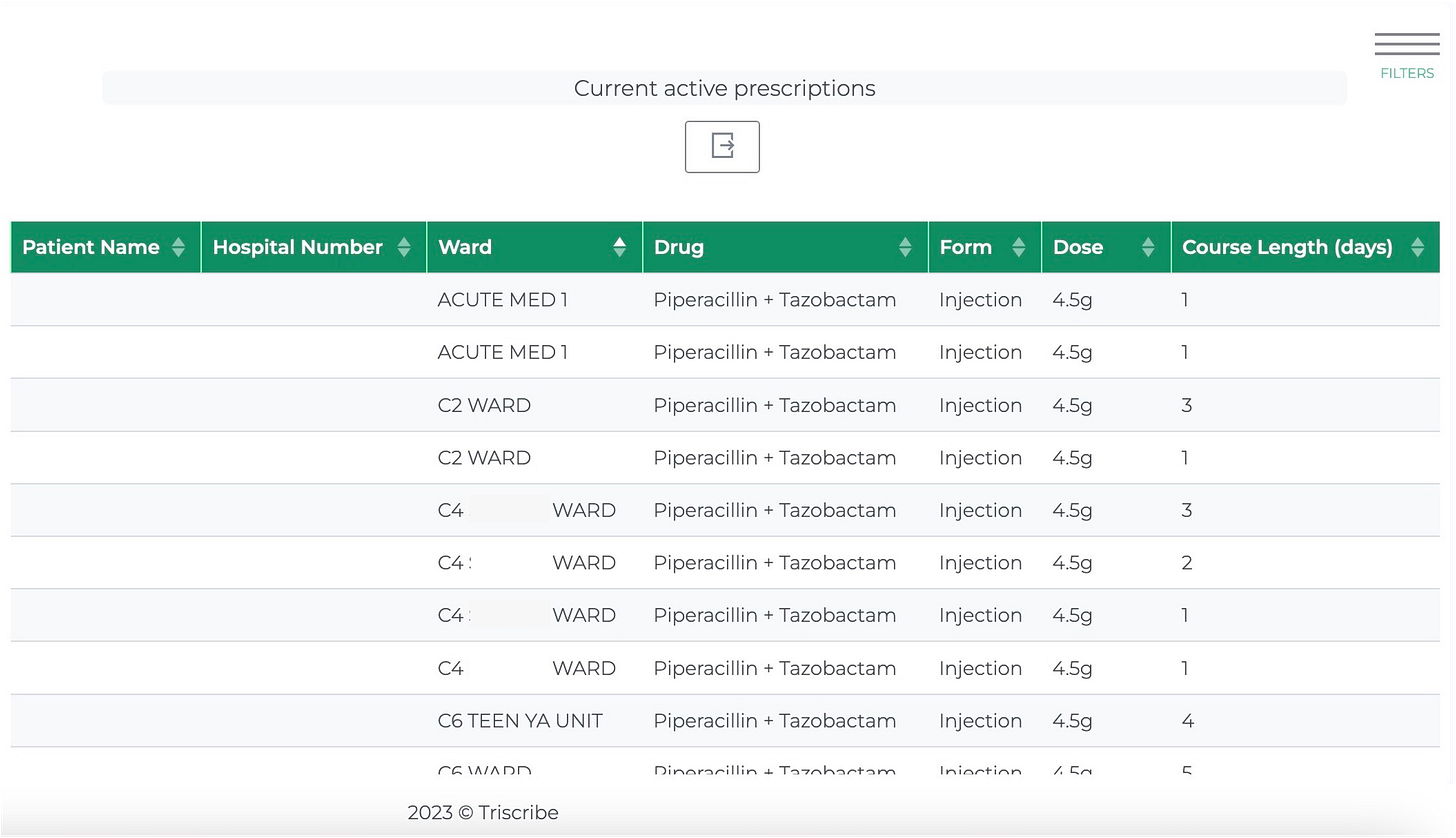Select Injection in C2 WARD 3-day row
Viewport: 1456px width, 838px height.
pyautogui.click(x=980, y=405)
